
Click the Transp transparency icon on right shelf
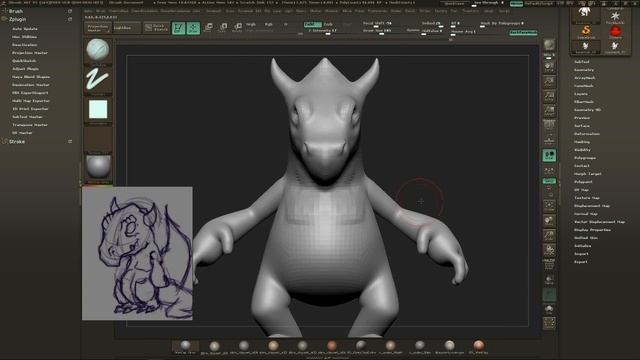[549, 280]
